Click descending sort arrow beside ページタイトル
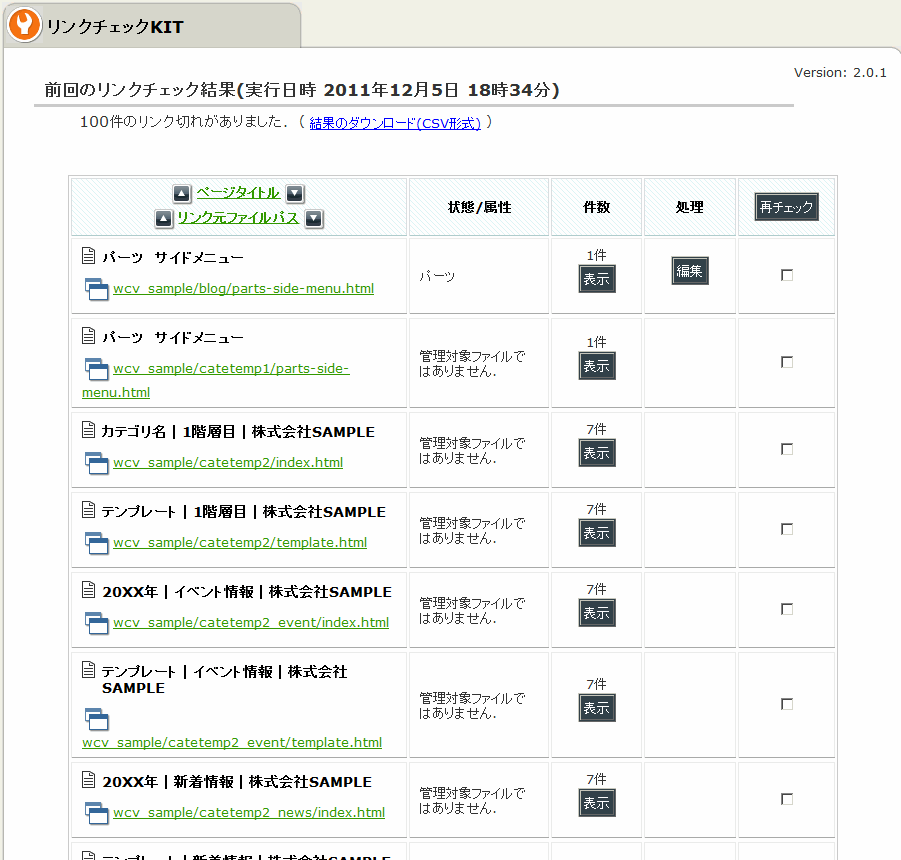This screenshot has width=901, height=860. tap(294, 194)
